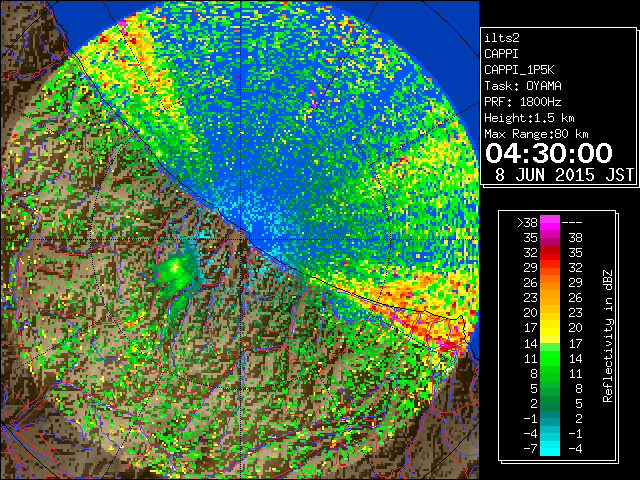Click the "ilts2" site label

(502, 38)
